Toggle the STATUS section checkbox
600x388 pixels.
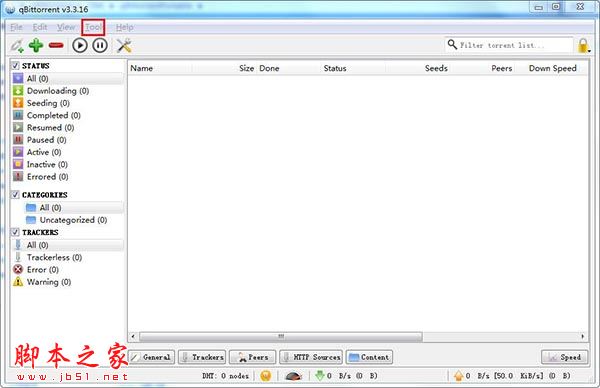click(15, 65)
